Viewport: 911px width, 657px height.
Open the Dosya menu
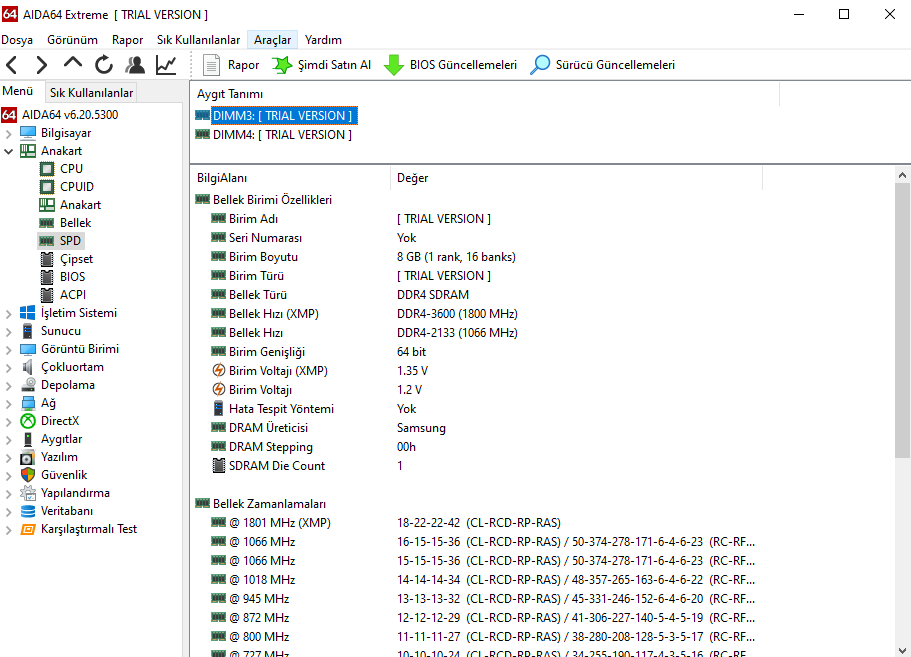pyautogui.click(x=17, y=40)
